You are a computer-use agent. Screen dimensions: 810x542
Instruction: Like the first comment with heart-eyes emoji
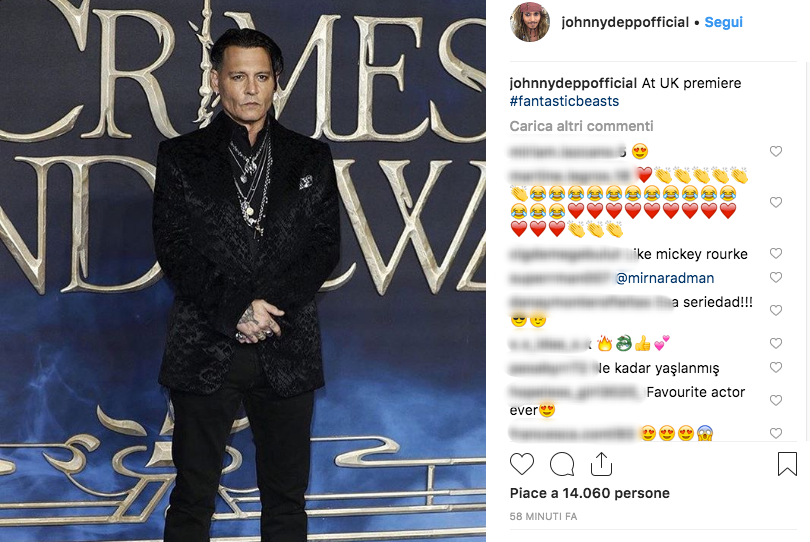(776, 151)
